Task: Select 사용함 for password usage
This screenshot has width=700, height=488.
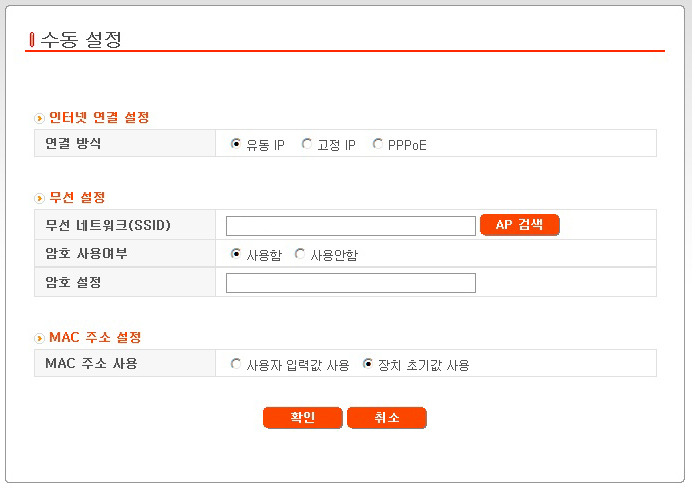Action: pyautogui.click(x=235, y=254)
